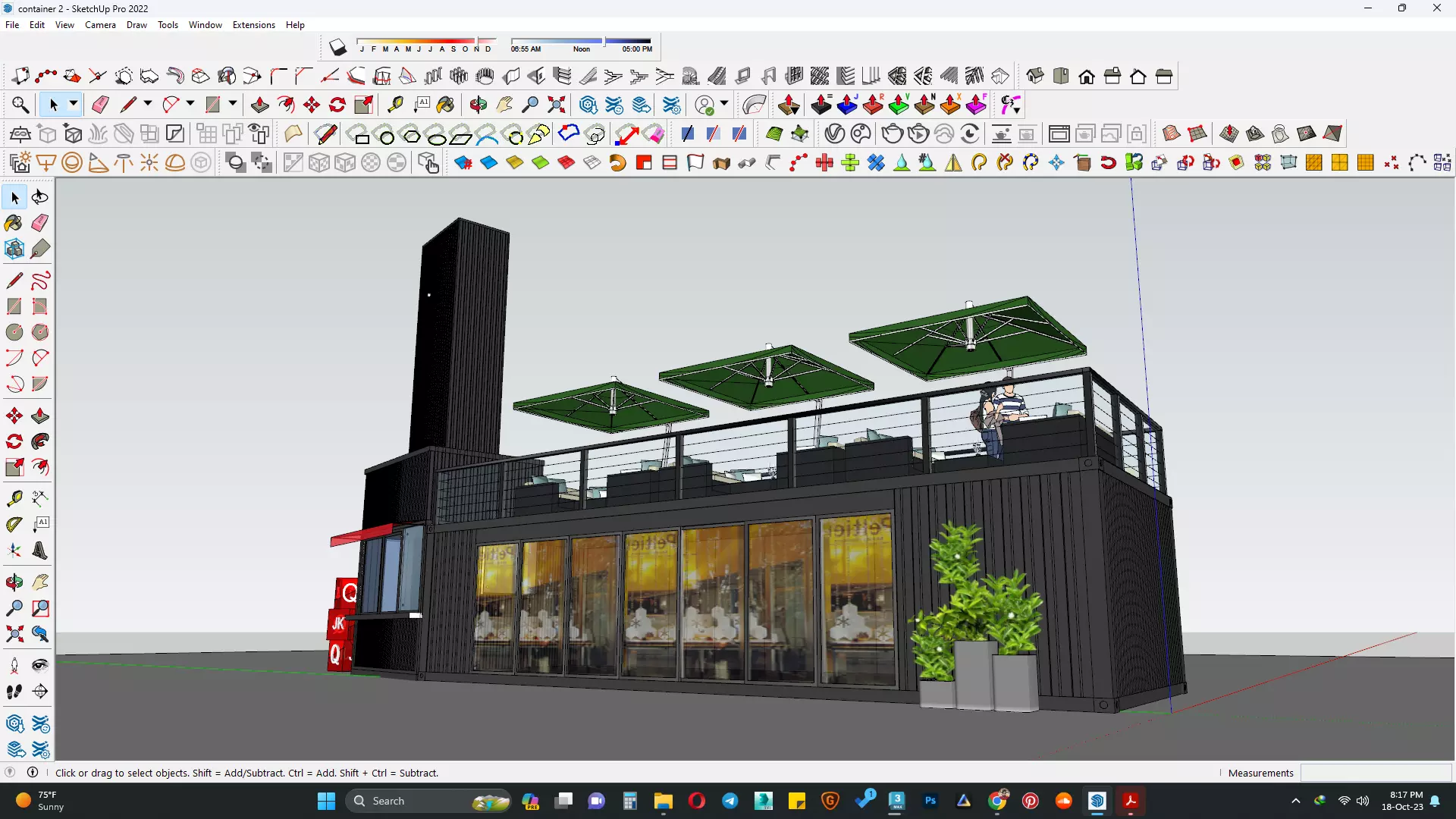Toggle the shadows display button
The image size is (1456, 819).
(337, 48)
